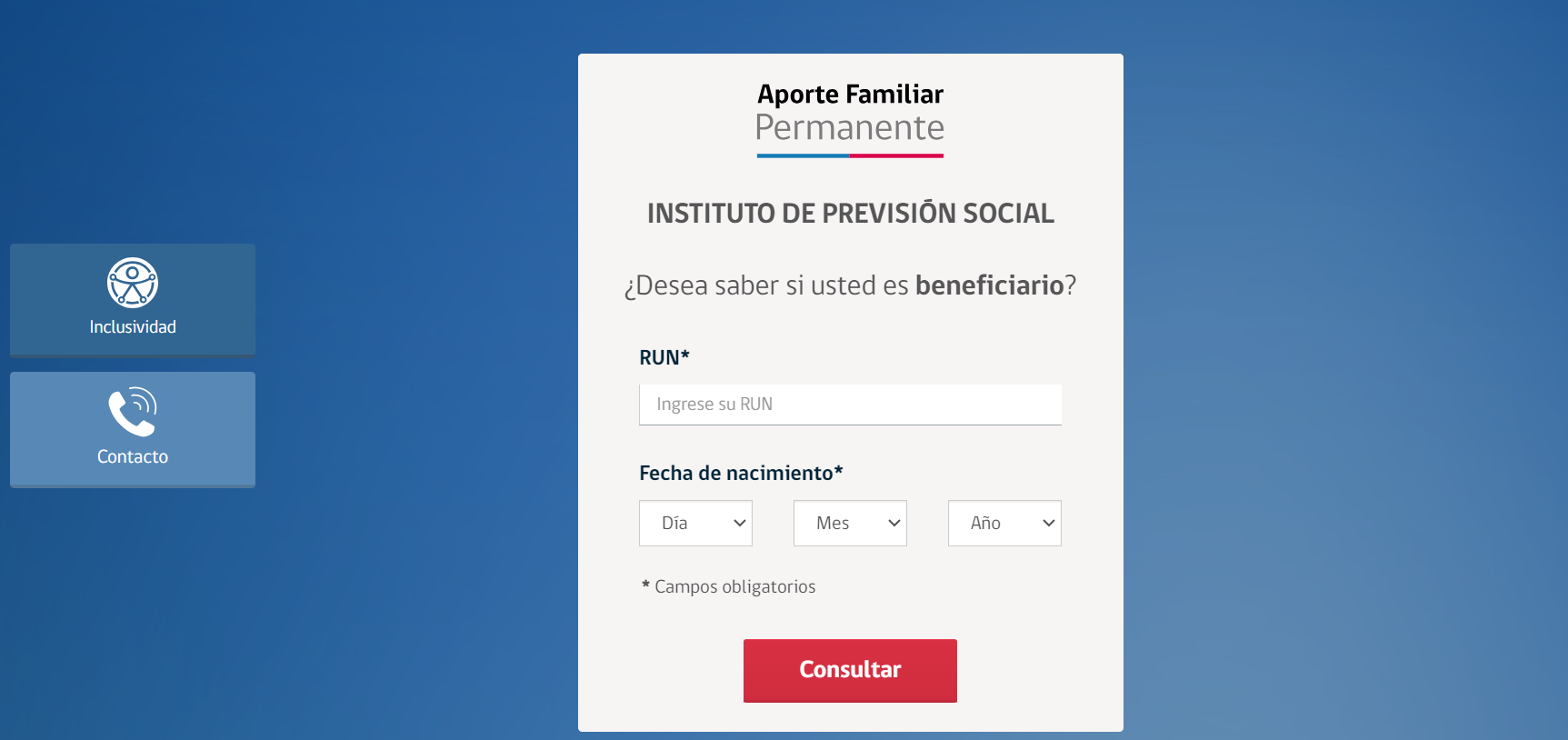Image resolution: width=1568 pixels, height=740 pixels.
Task: Click the chevron arrow on Mes selector
Action: point(894,523)
